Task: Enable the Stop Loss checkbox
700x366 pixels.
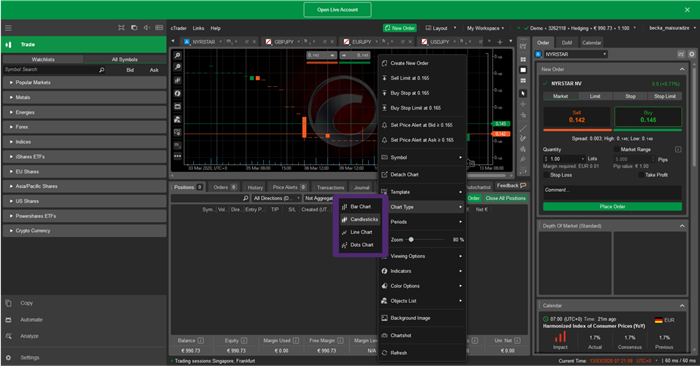Action: 546,175
